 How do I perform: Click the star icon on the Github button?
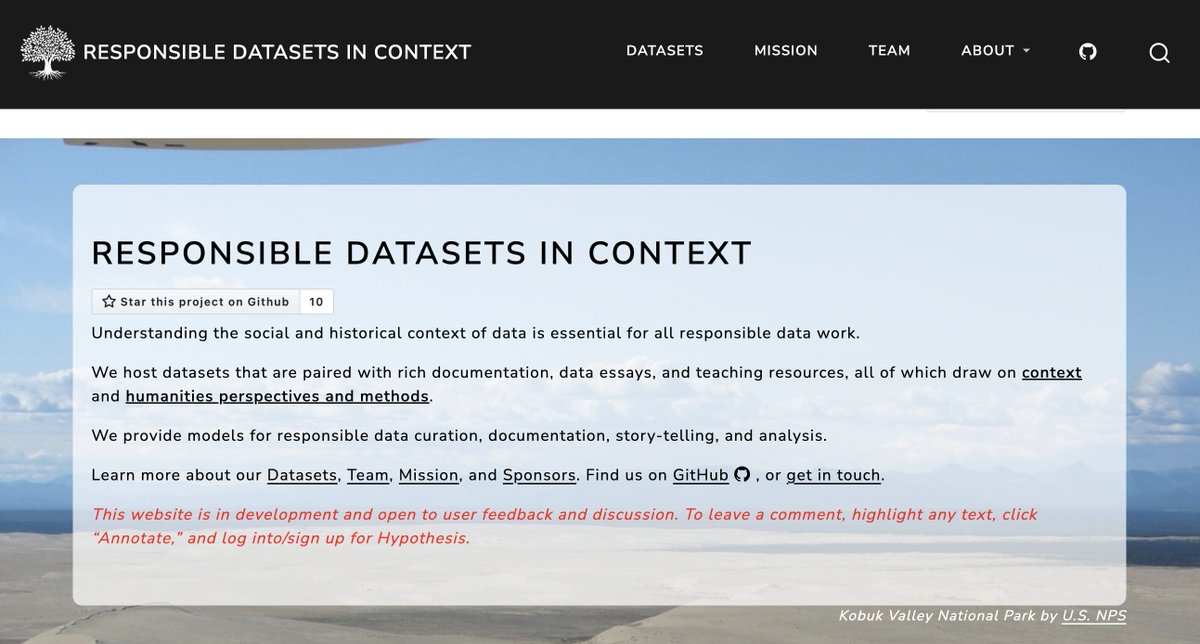(x=107, y=301)
